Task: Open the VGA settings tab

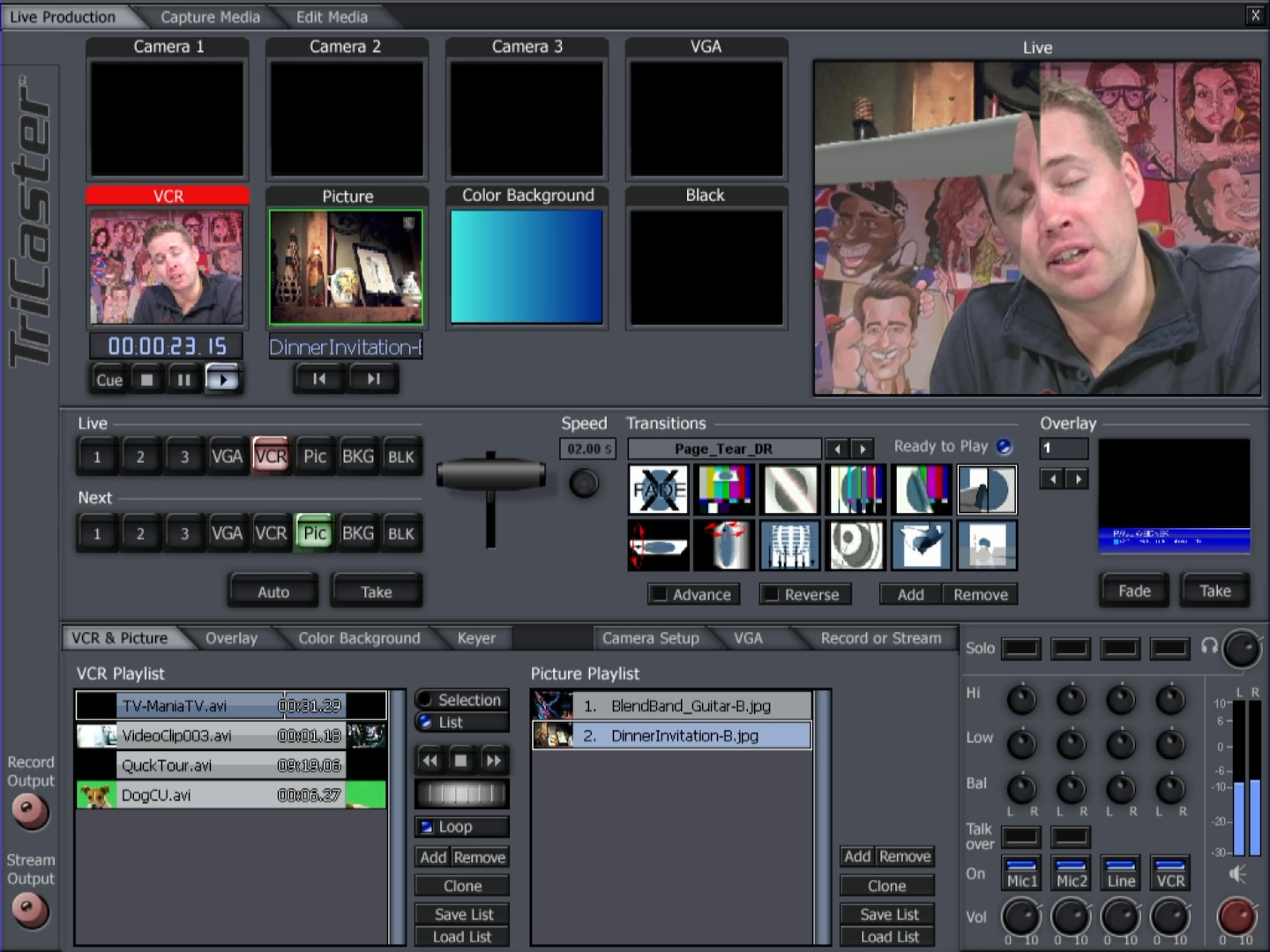Action: 748,637
